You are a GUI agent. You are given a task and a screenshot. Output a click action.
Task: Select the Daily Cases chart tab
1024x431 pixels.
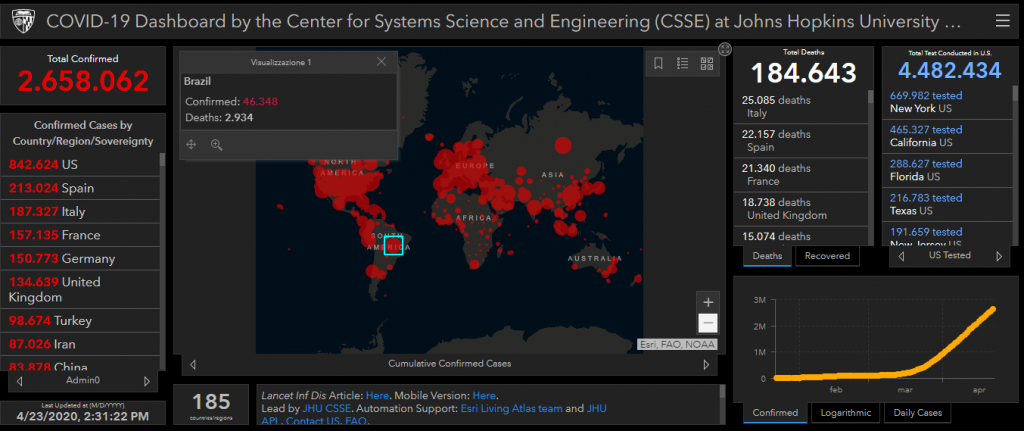918,413
